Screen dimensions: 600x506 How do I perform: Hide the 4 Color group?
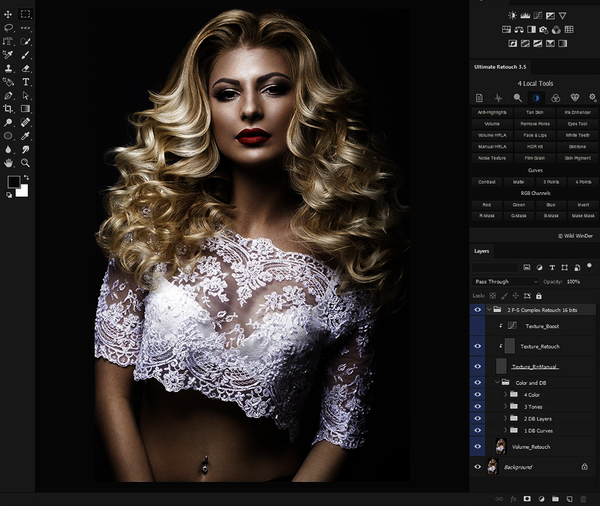pyautogui.click(x=478, y=394)
